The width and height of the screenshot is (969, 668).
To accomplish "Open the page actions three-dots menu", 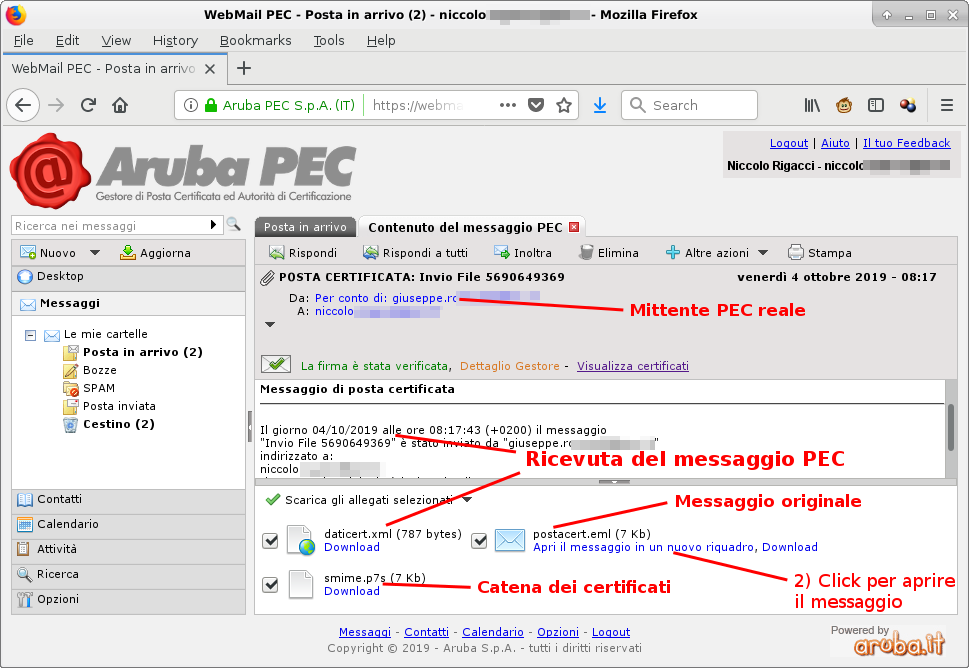I will pyautogui.click(x=508, y=105).
